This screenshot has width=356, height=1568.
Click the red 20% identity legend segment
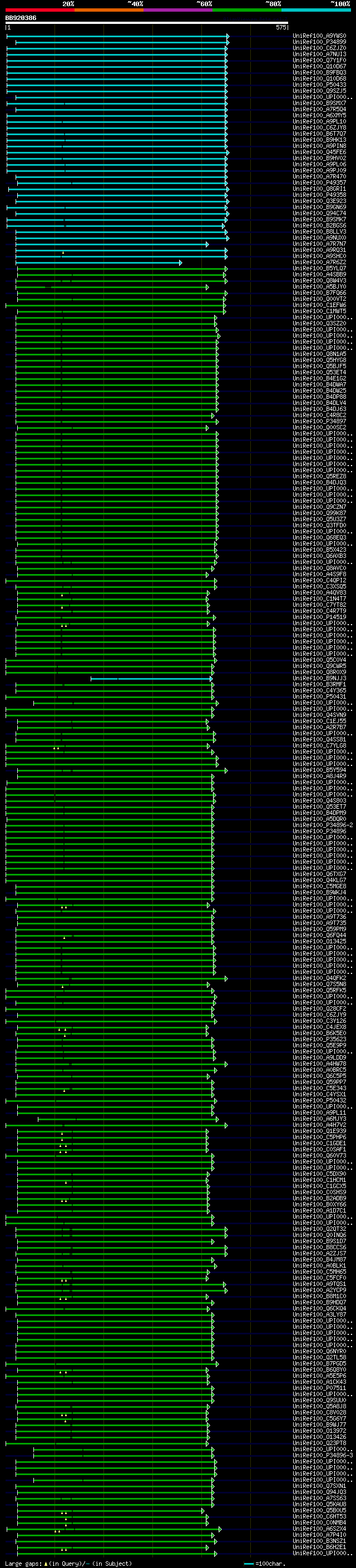40,10
